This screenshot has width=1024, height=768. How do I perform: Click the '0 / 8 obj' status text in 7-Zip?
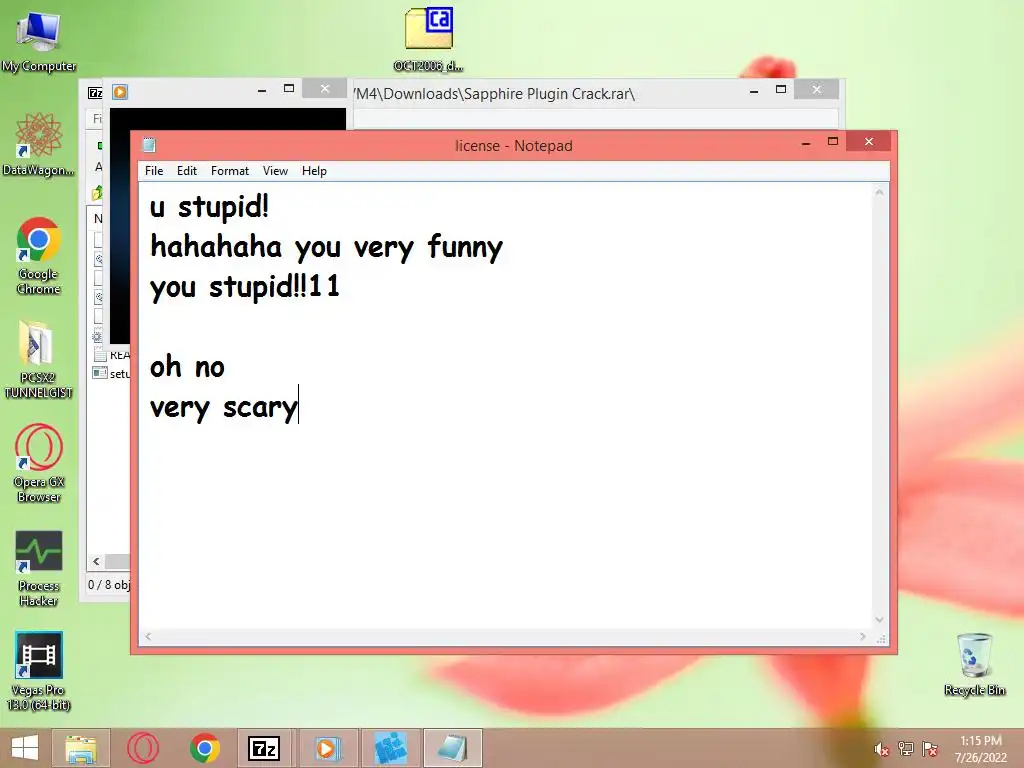(109, 584)
